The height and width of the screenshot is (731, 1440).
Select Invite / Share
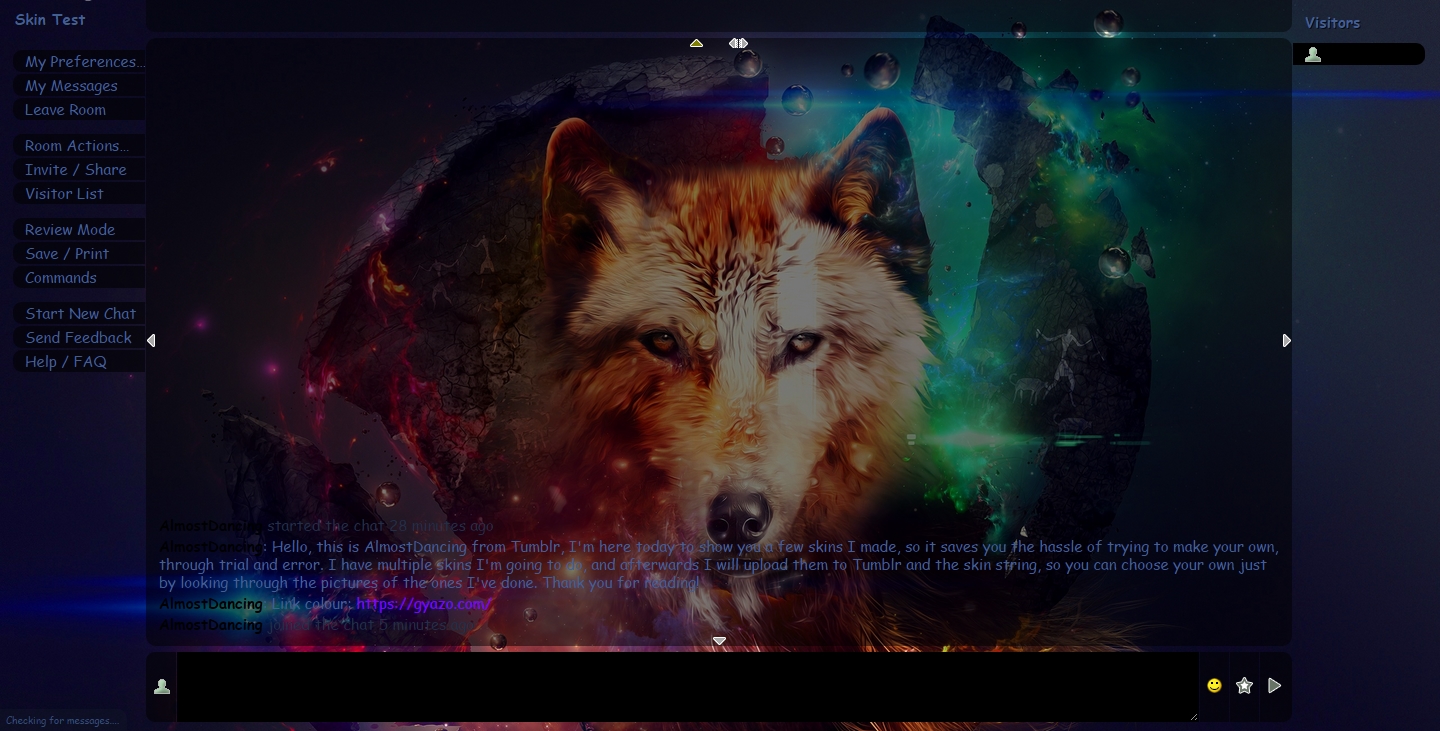pos(79,170)
